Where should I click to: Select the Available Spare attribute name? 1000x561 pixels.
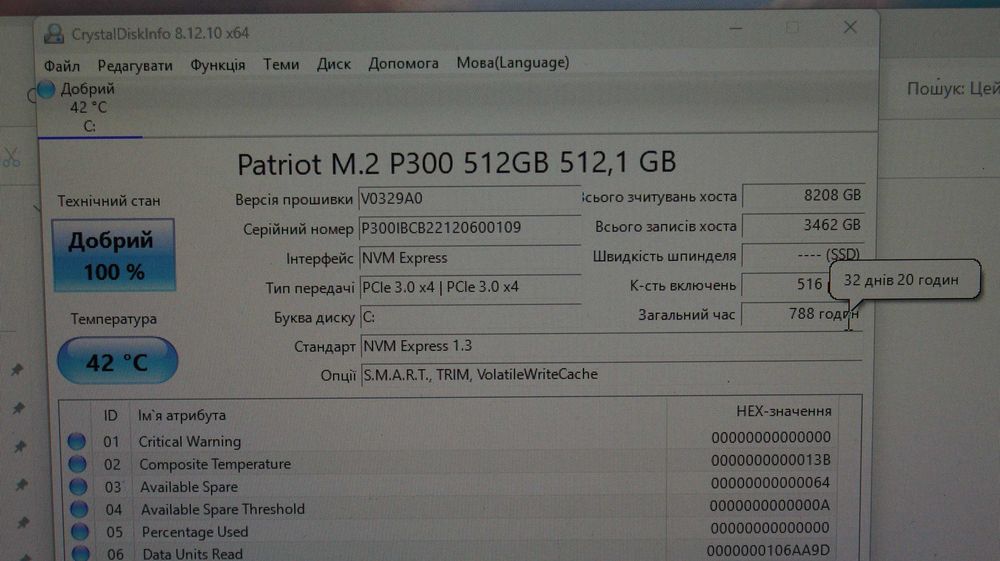189,487
